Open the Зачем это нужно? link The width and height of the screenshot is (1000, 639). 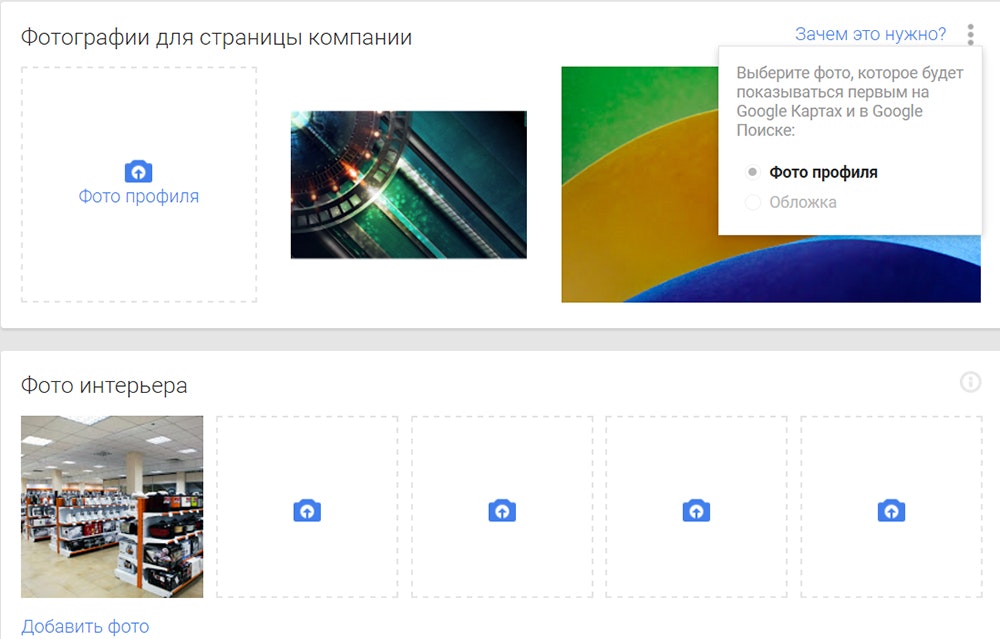point(870,35)
